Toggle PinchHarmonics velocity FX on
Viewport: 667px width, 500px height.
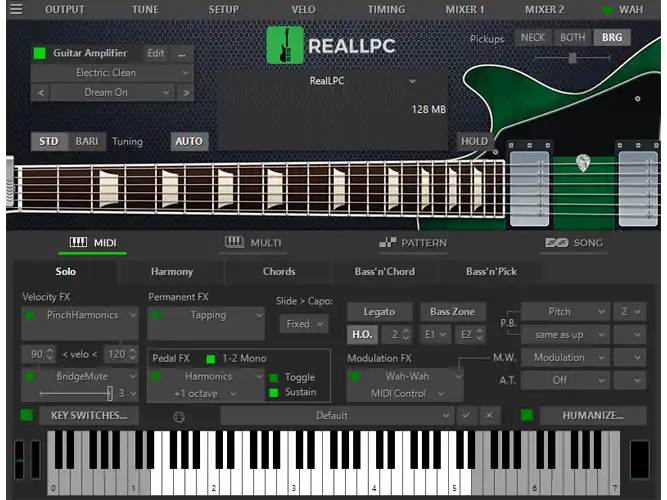point(30,315)
